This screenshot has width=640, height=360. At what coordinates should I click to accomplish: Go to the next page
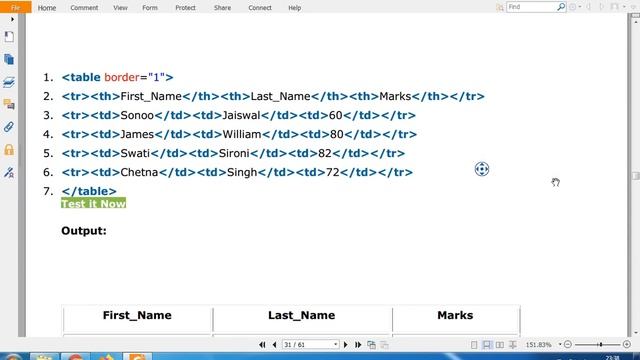346,345
